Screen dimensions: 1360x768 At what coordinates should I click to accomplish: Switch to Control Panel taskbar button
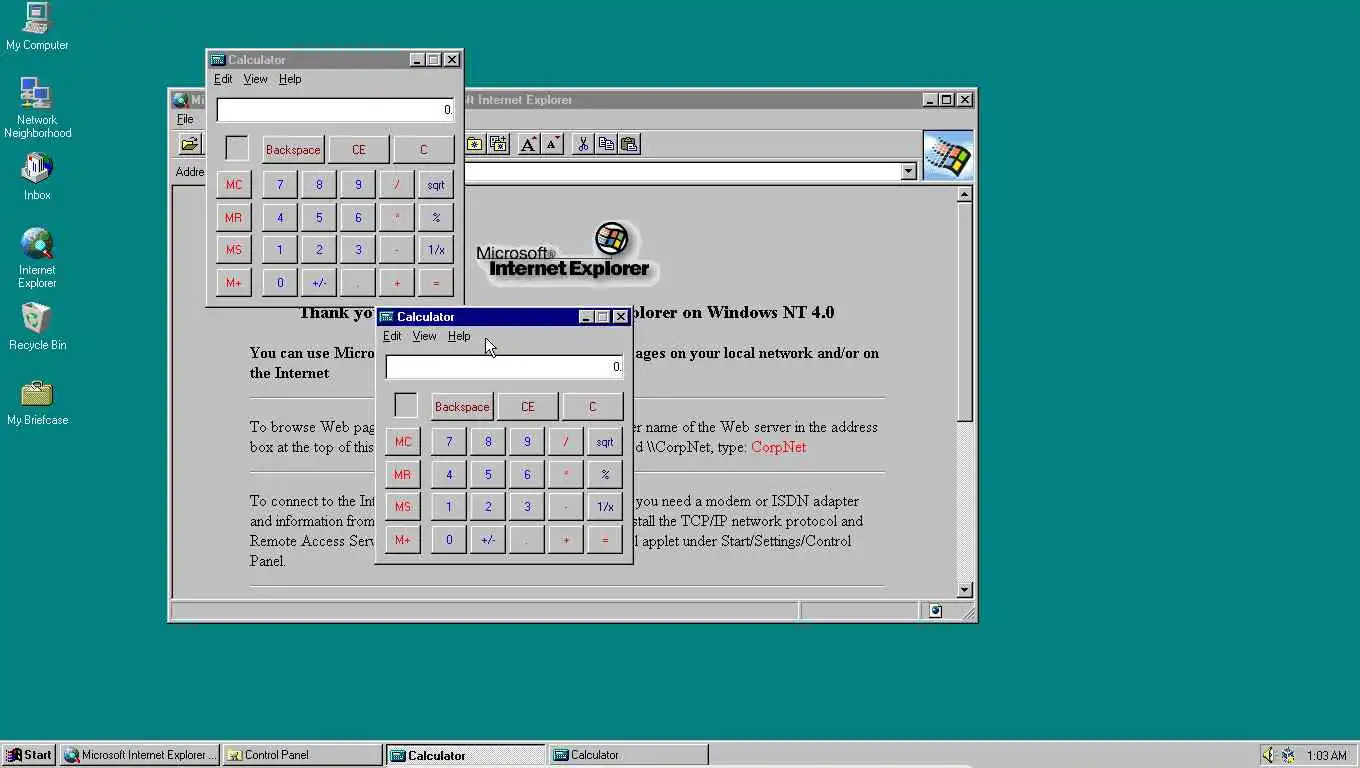click(x=302, y=755)
